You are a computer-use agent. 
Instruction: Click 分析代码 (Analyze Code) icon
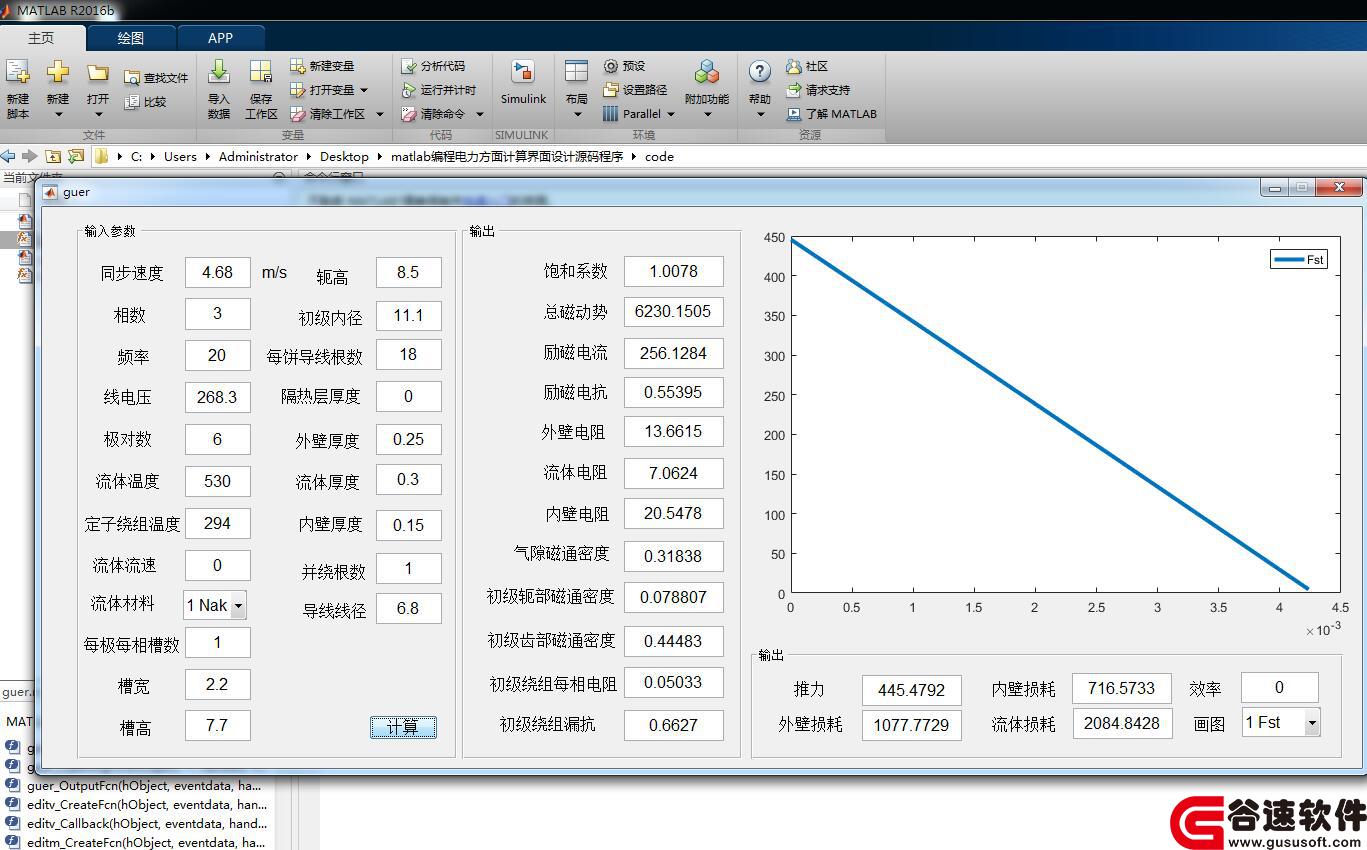point(408,65)
